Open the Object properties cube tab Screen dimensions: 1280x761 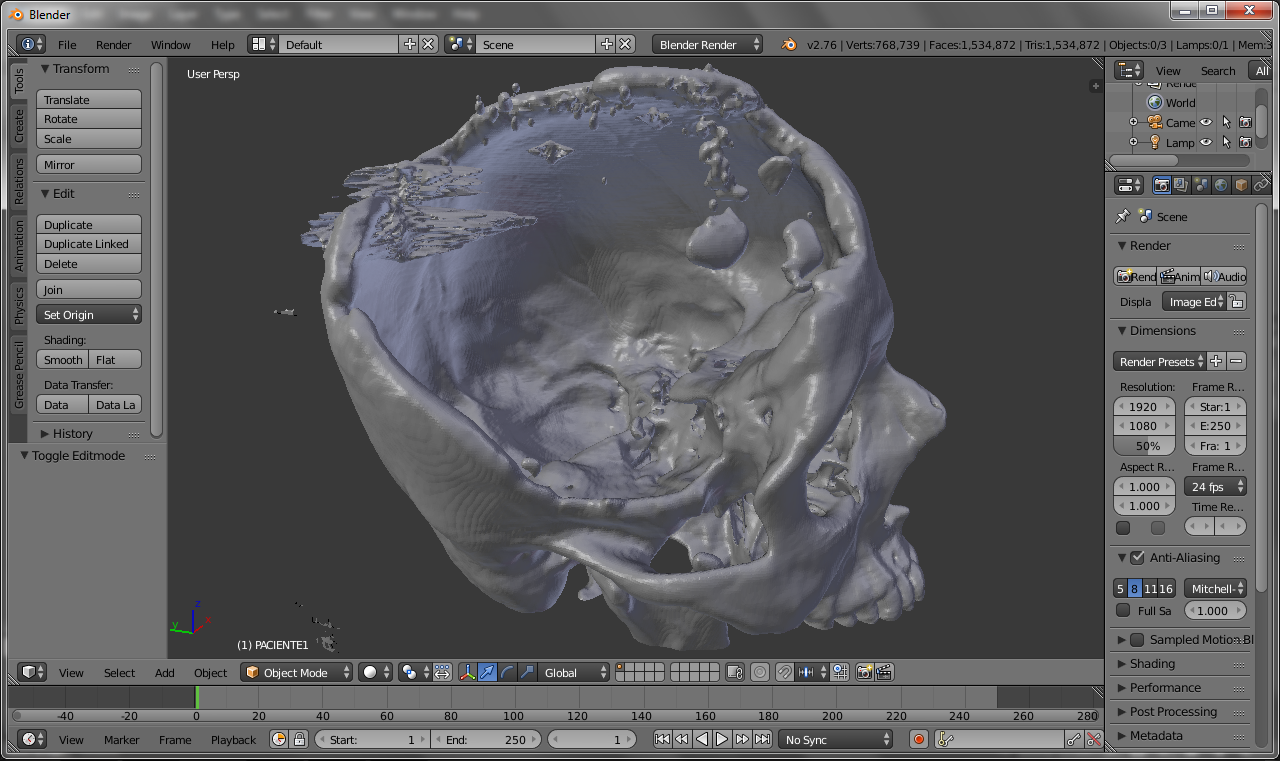click(1241, 185)
